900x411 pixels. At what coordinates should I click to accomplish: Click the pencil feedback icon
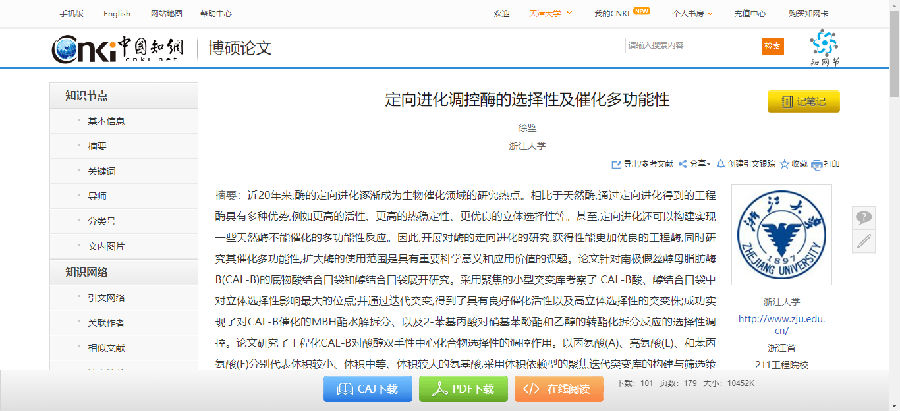863,242
